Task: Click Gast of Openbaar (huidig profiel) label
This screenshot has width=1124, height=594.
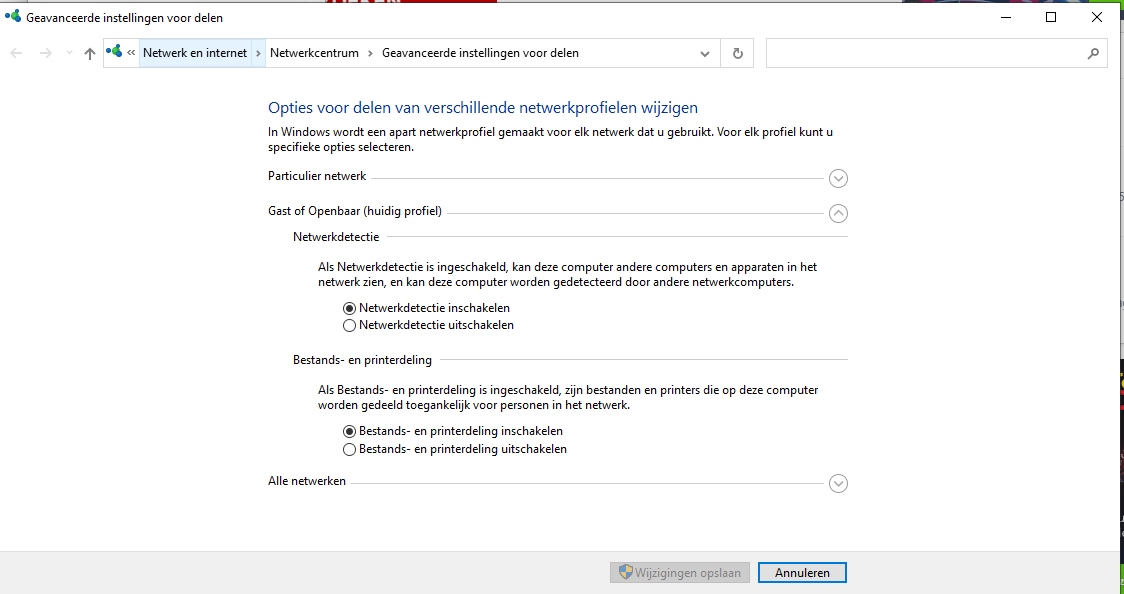Action: (355, 211)
